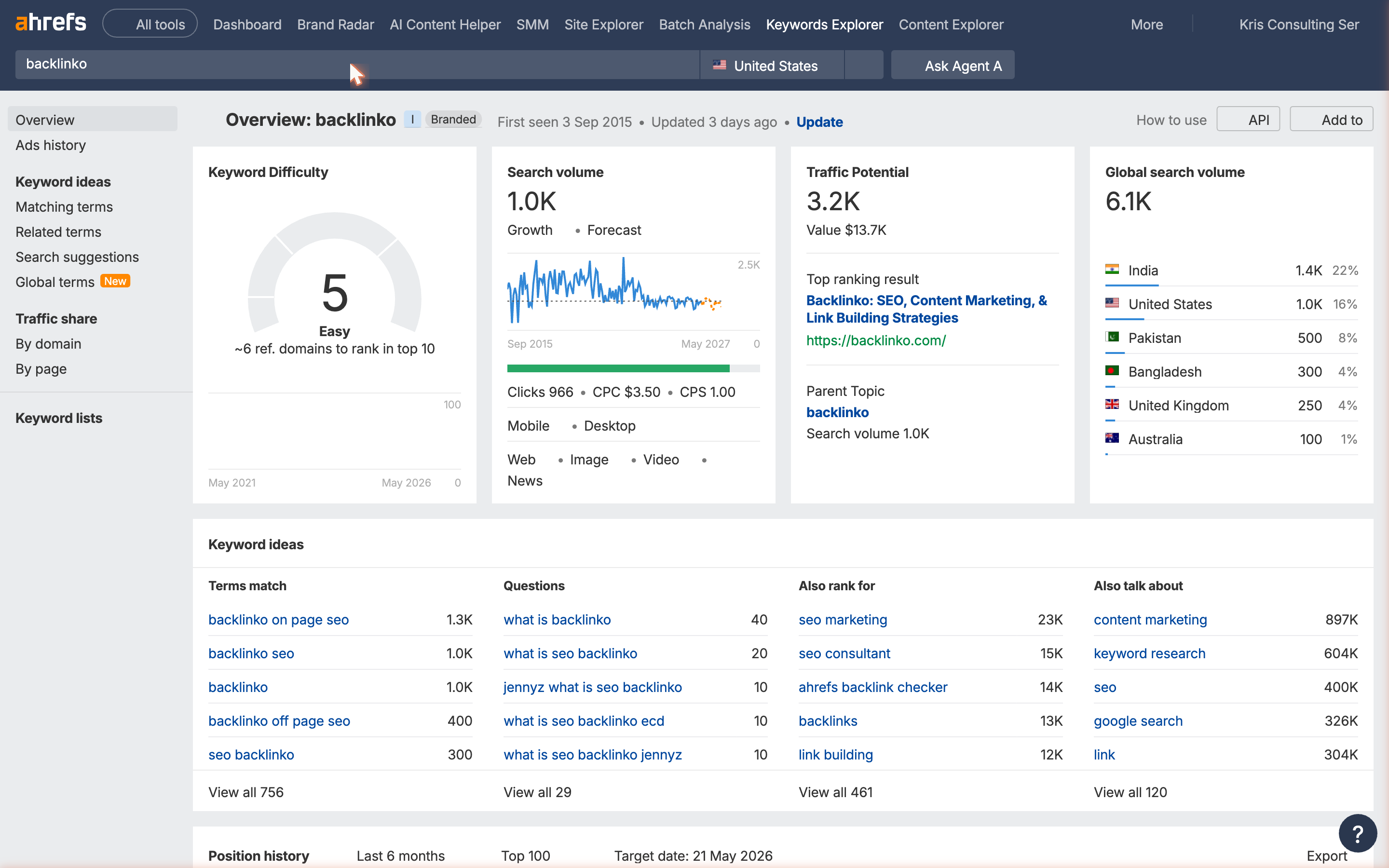The image size is (1389, 868).
Task: Open Traffic share By domain
Action: point(48,344)
